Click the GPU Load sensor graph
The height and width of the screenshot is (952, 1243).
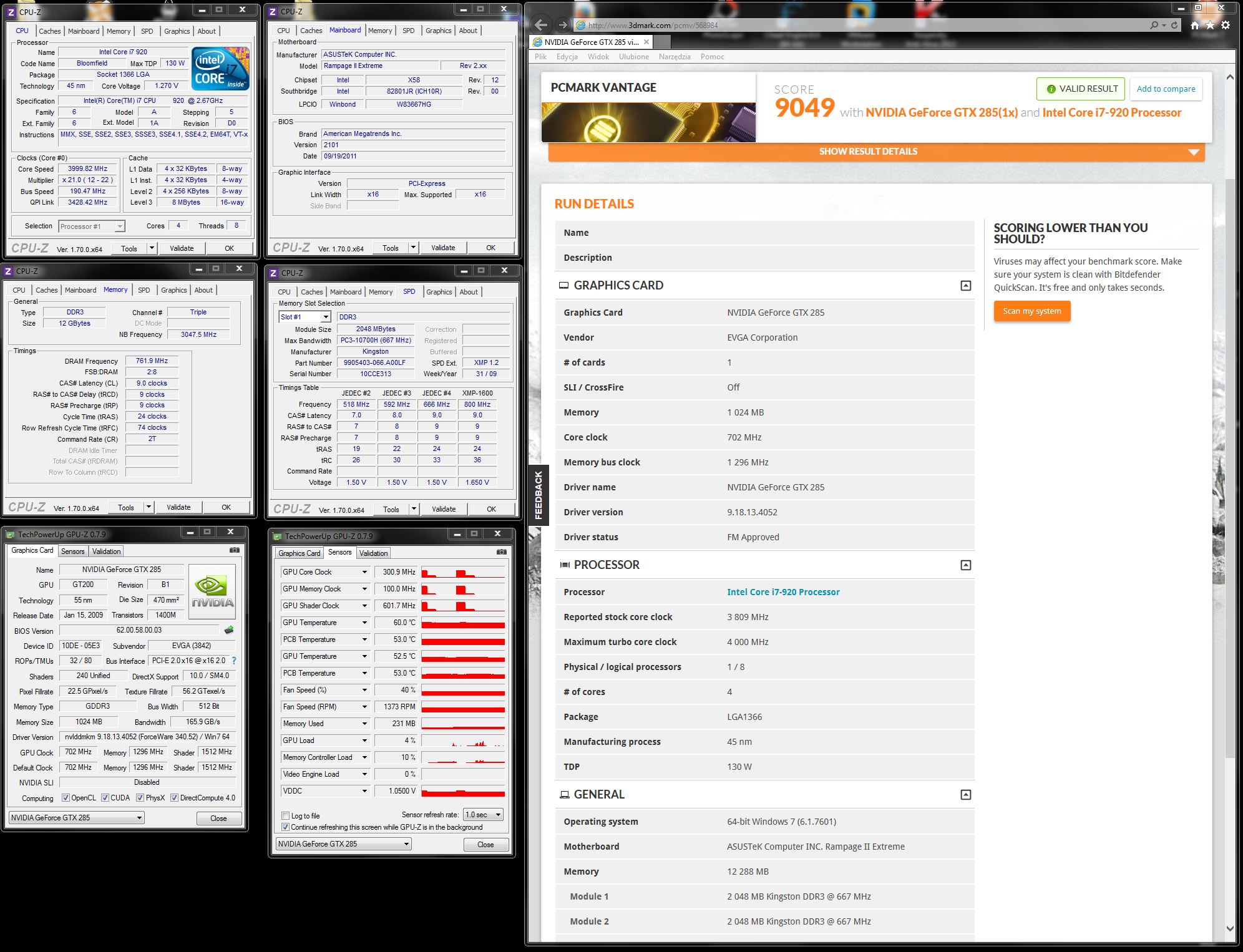point(463,741)
